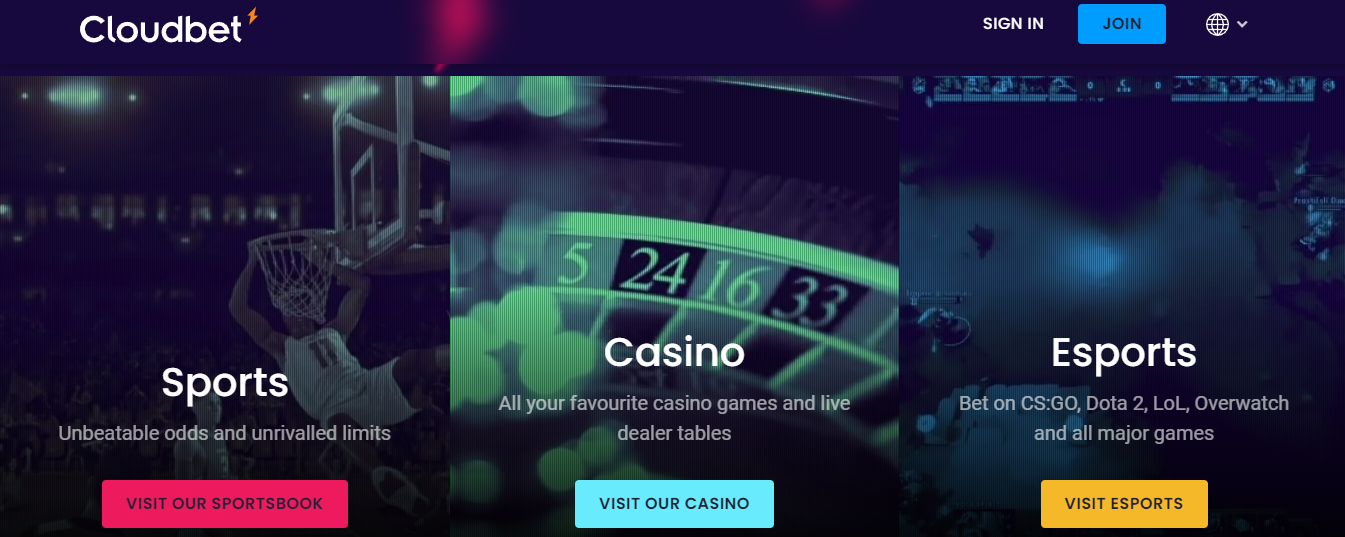Click the 'Unbeatable odds and unrivalled limits' text
The width and height of the screenshot is (1345, 537).
[225, 434]
